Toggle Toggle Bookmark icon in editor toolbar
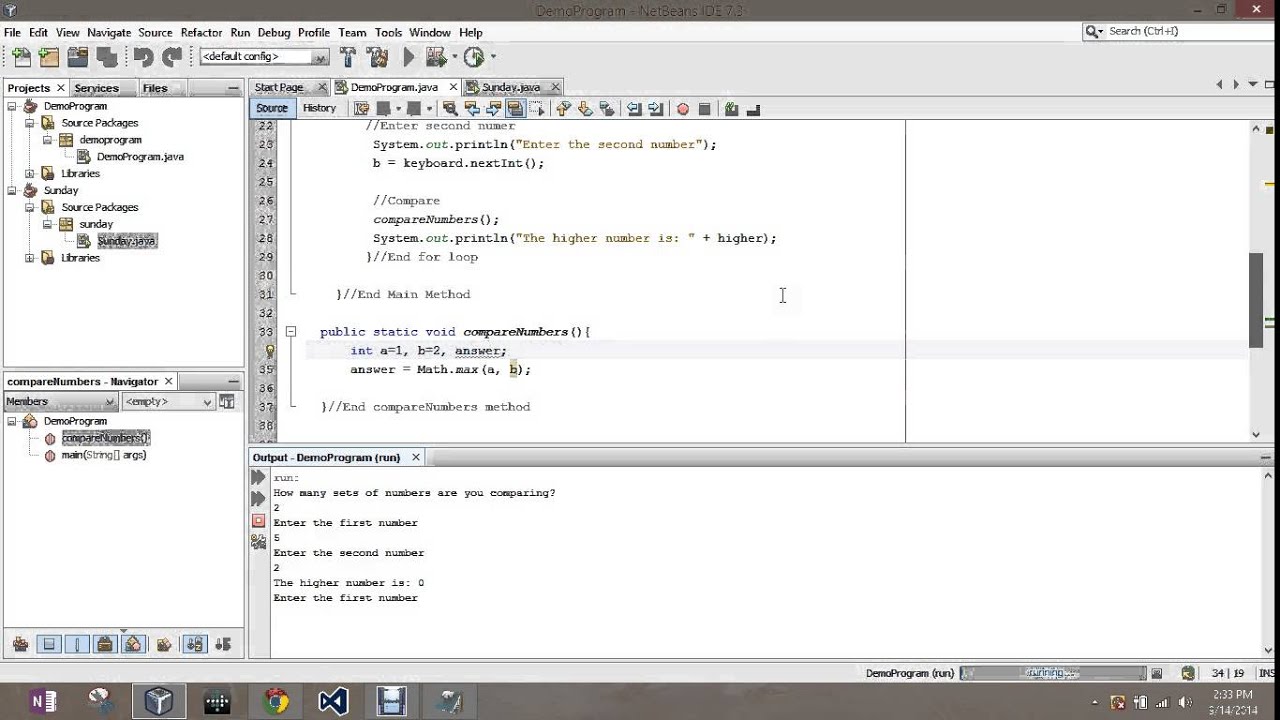 (x=607, y=108)
